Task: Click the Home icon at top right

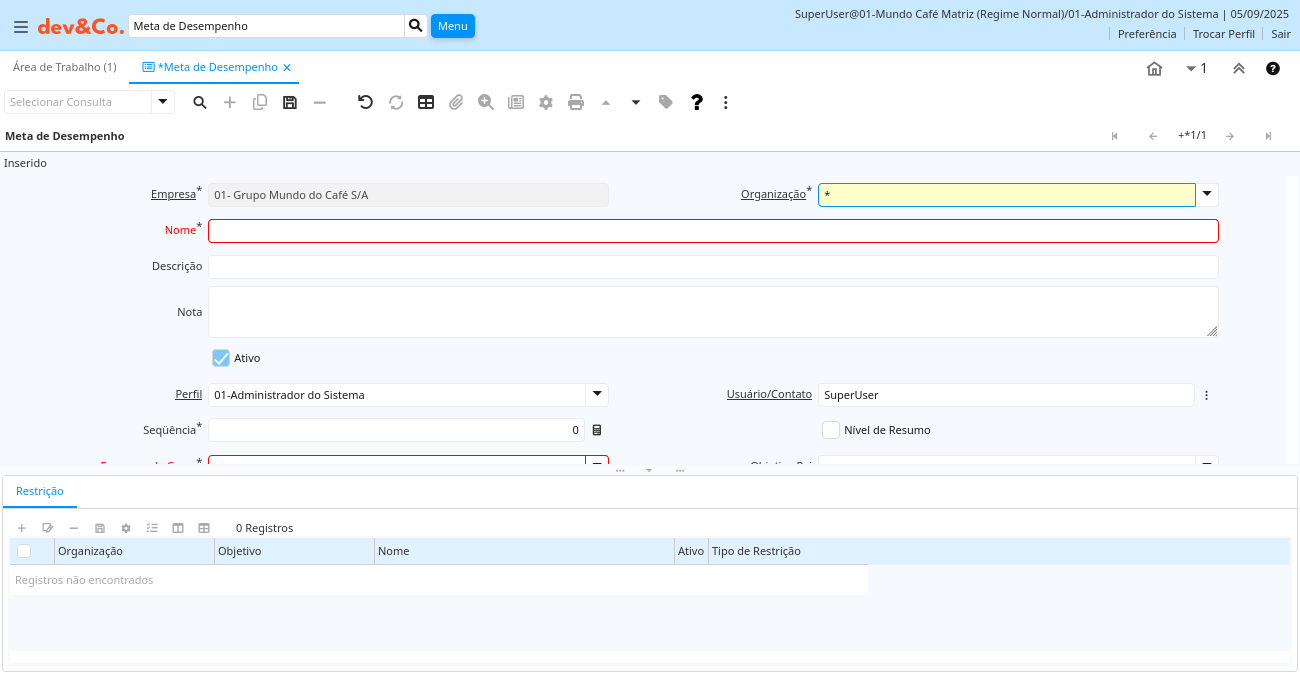Action: [1154, 69]
